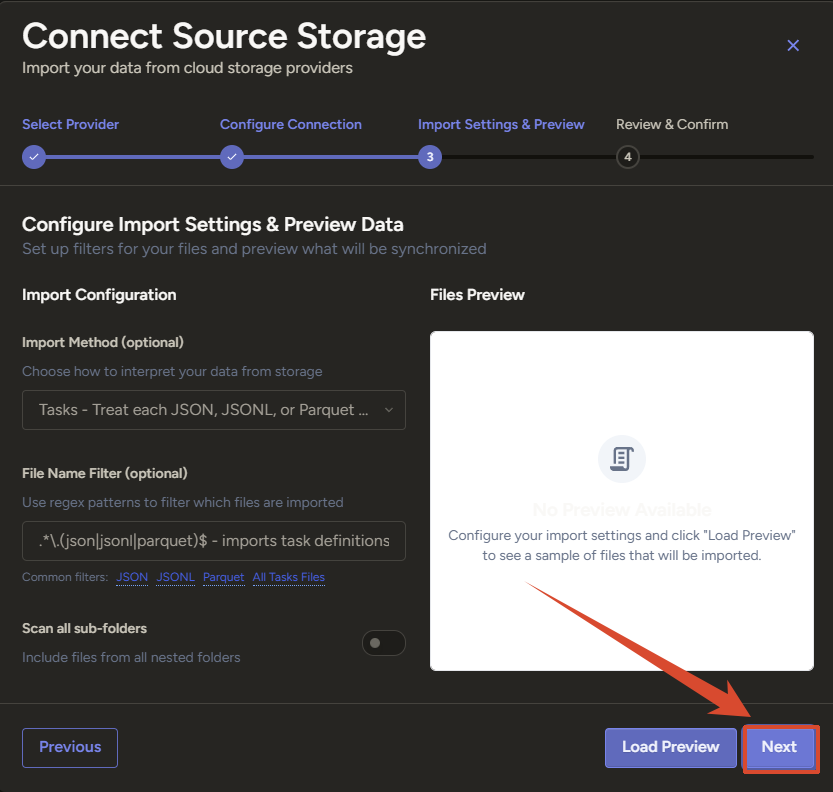Click the Select Provider completed step circle
833x792 pixels.
(34, 157)
